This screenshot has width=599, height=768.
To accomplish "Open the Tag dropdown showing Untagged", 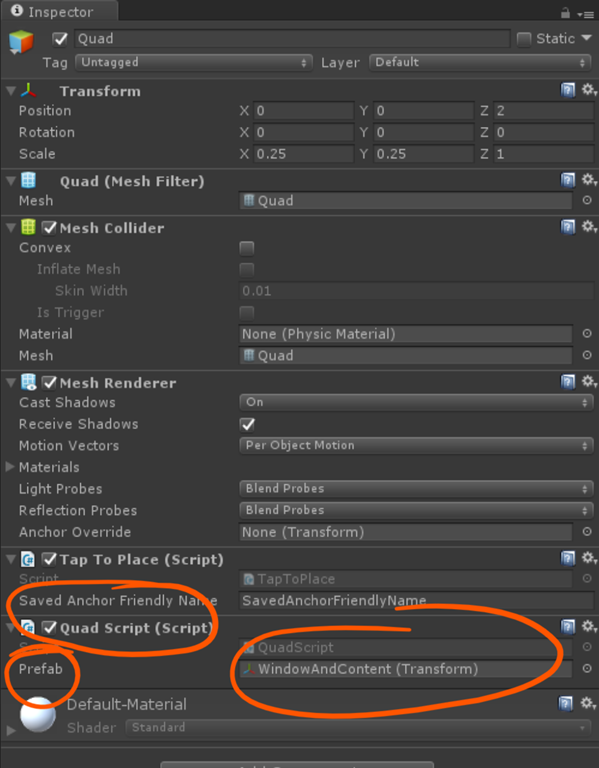I will [193, 63].
